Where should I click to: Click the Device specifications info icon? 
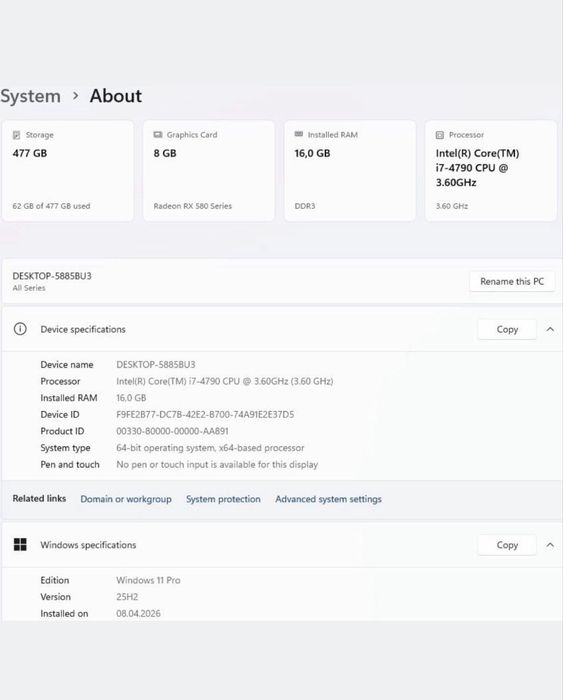(20, 329)
